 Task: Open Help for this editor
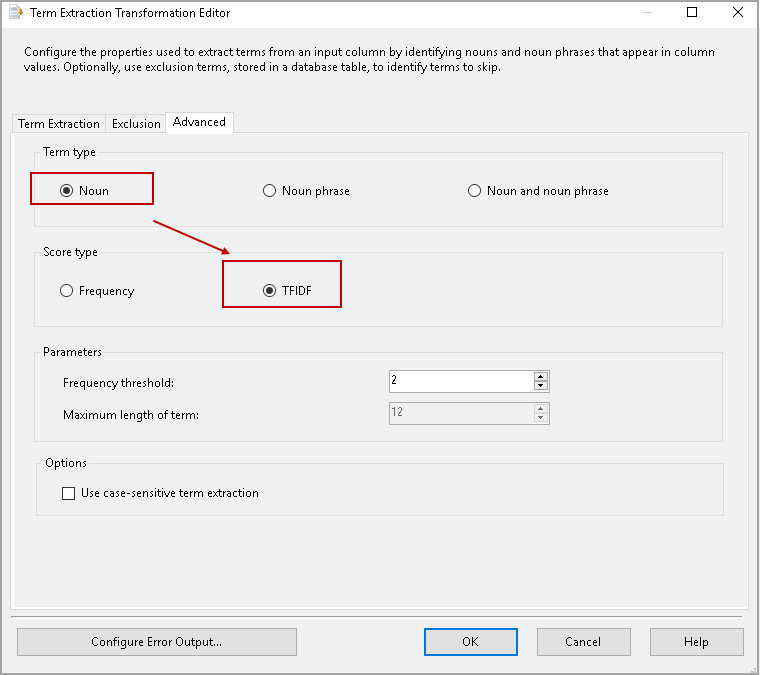click(x=696, y=642)
